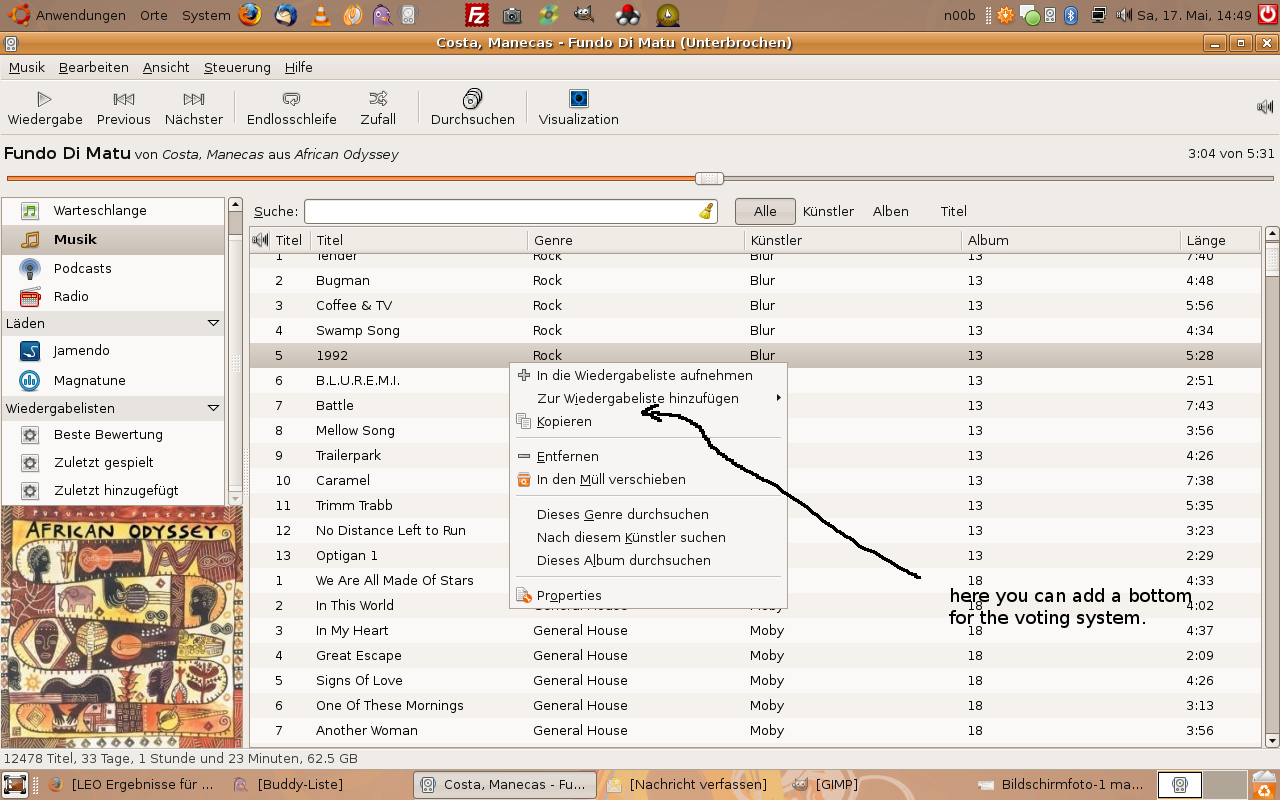Choose Nach diesem Künstler suchen
The width and height of the screenshot is (1280, 800).
648,538
